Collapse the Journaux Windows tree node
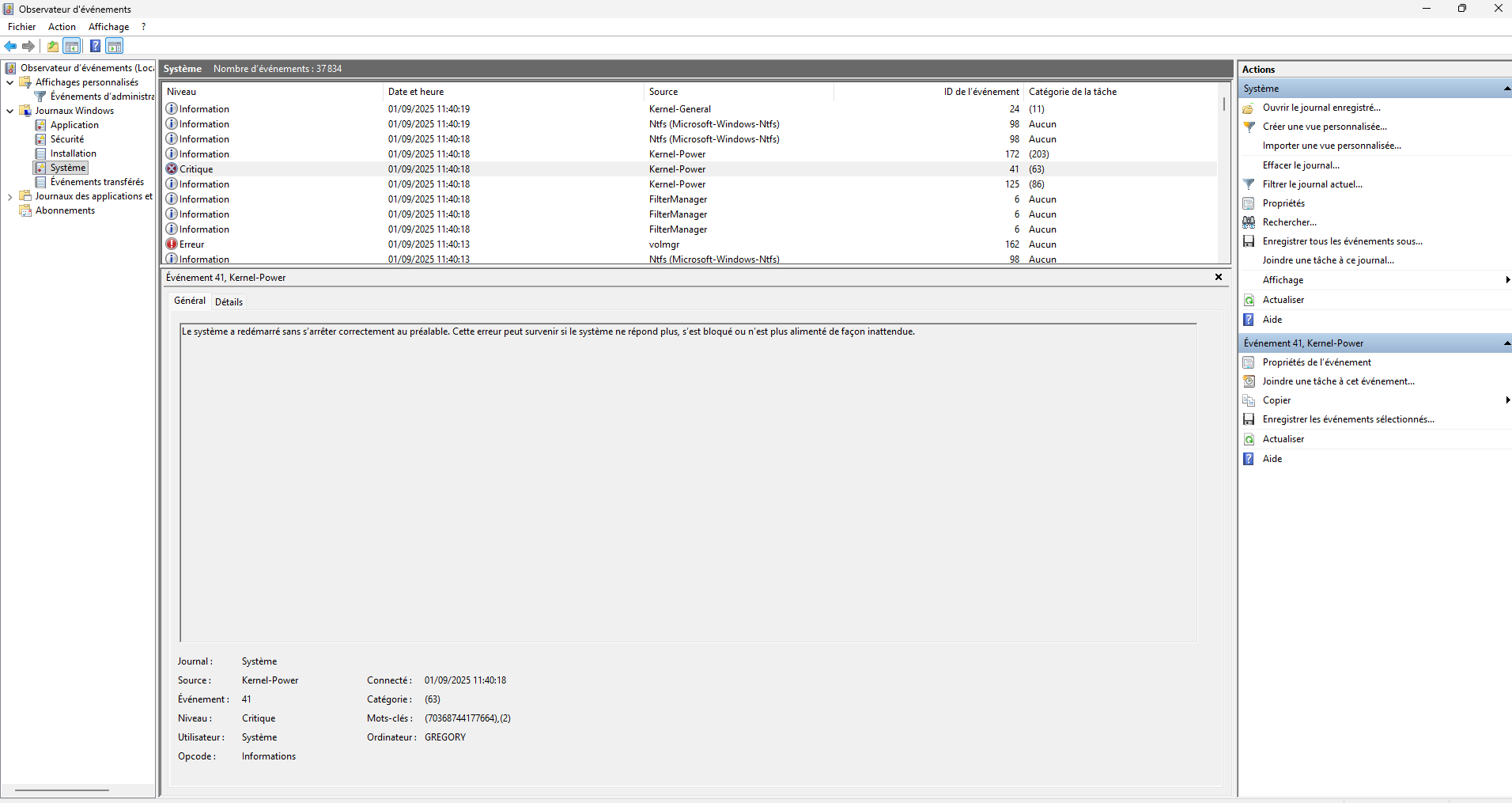 [x=10, y=111]
